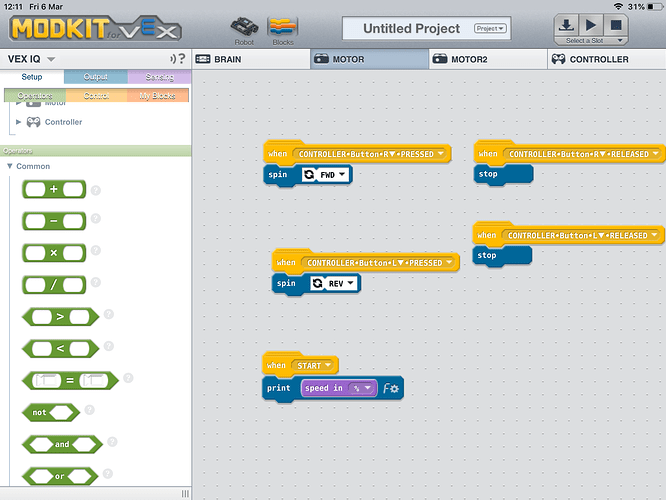Show help for the and block
Image resolution: width=666 pixels, height=500 pixels.
point(112,441)
